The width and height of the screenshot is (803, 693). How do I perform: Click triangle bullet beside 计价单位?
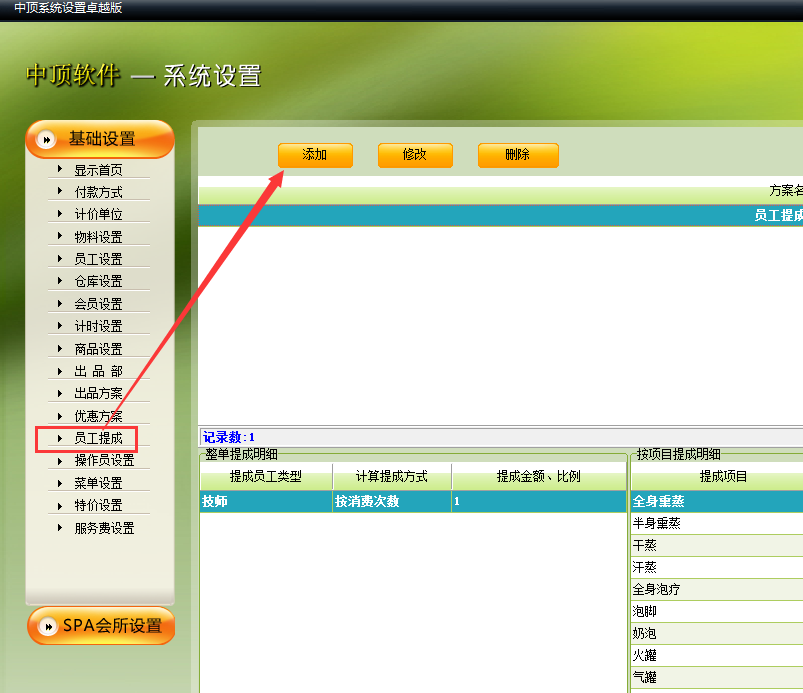[60, 214]
